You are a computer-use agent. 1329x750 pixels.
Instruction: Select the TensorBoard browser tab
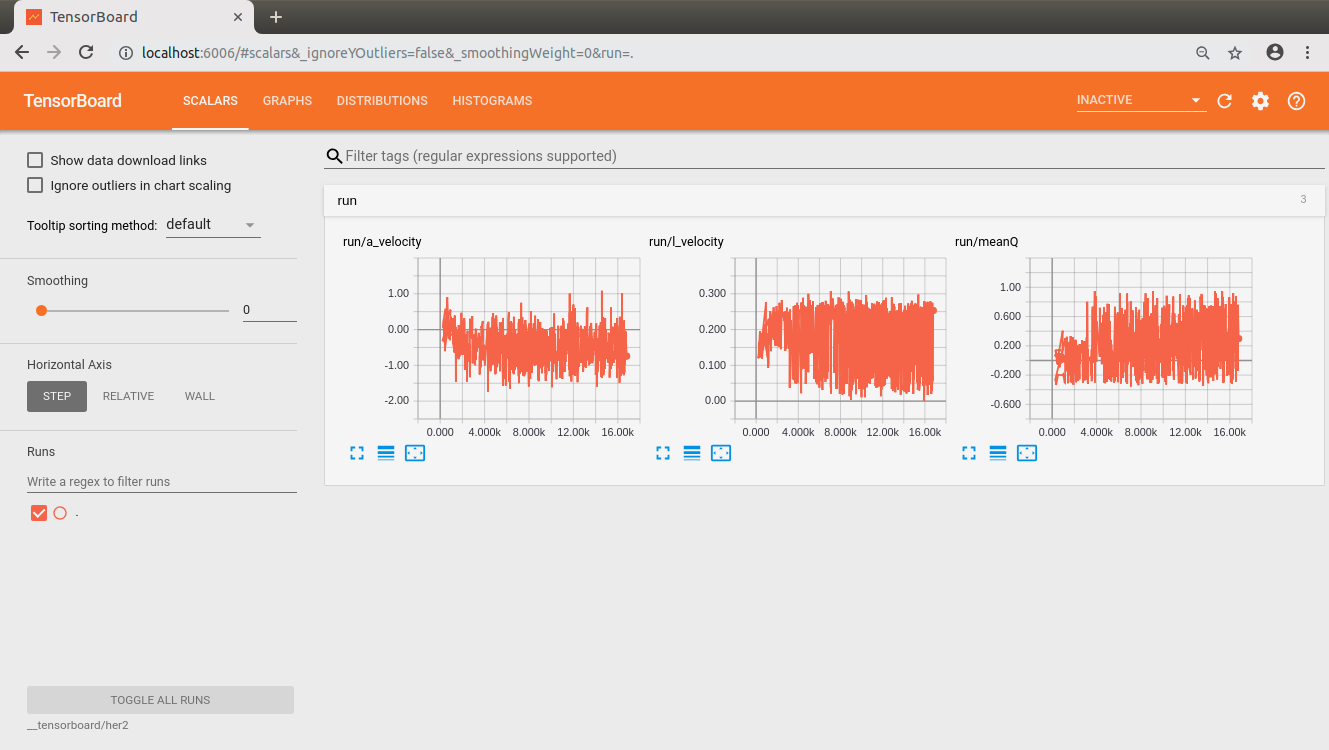(x=132, y=17)
